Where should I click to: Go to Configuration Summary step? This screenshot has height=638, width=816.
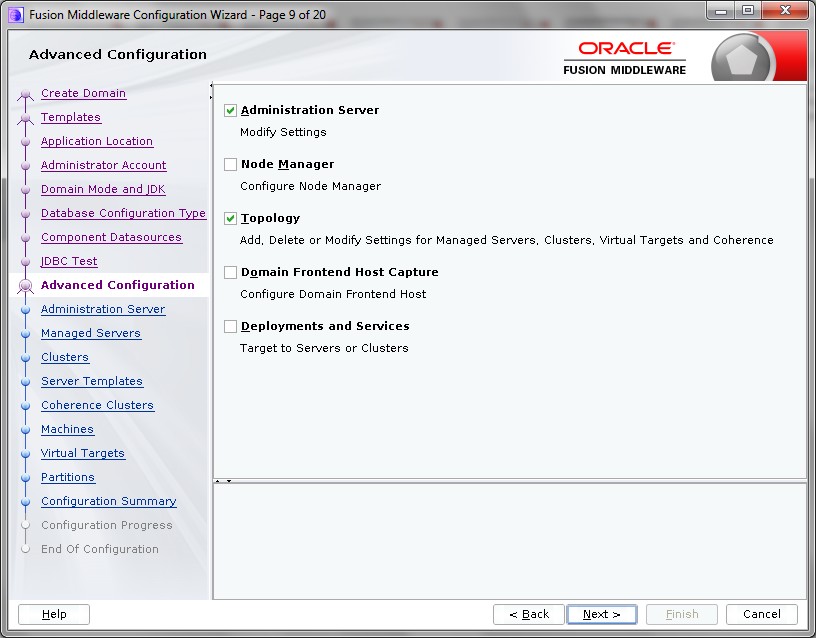[109, 501]
